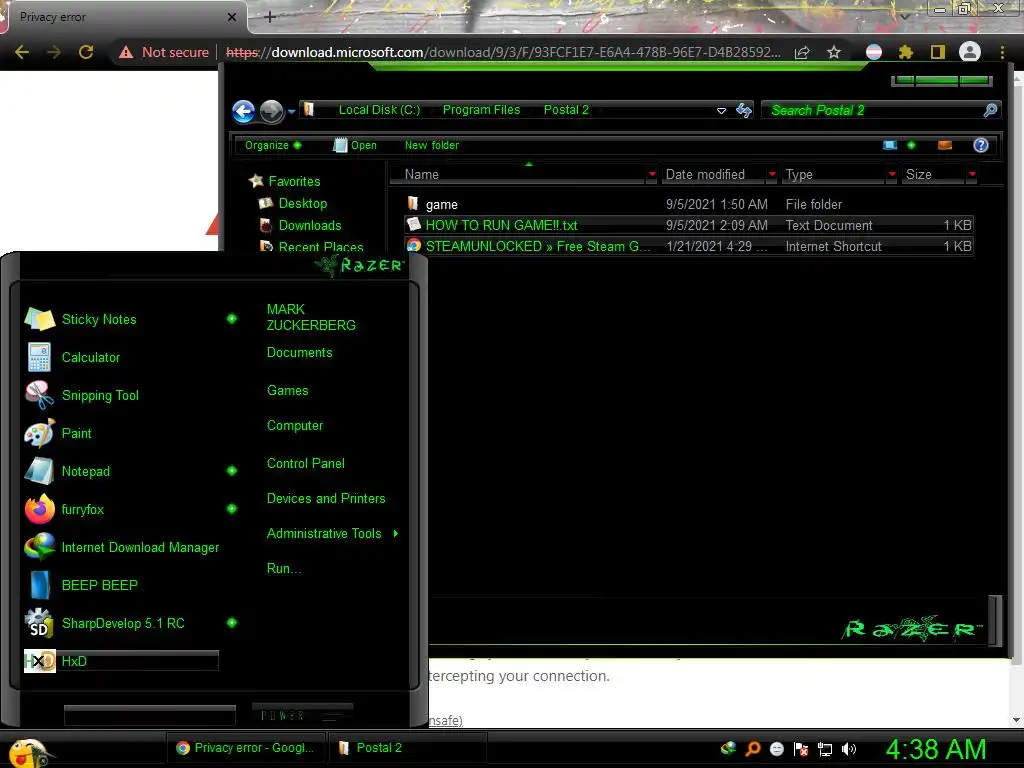This screenshot has height=768, width=1024.
Task: Open the Date modified column dropdown
Action: pos(772,174)
